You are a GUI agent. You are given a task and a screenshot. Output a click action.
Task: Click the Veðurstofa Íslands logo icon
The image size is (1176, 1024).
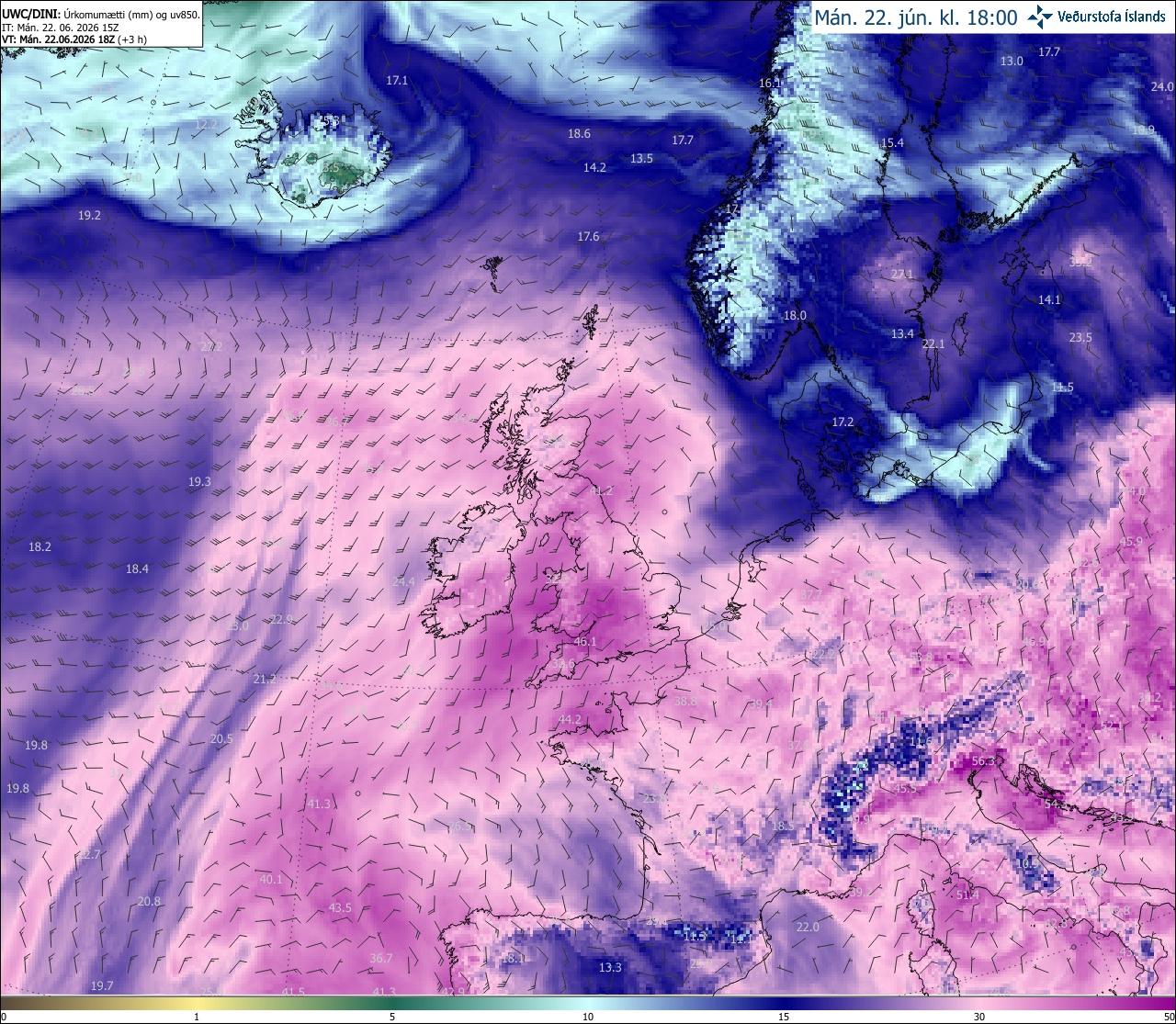[x=1040, y=16]
